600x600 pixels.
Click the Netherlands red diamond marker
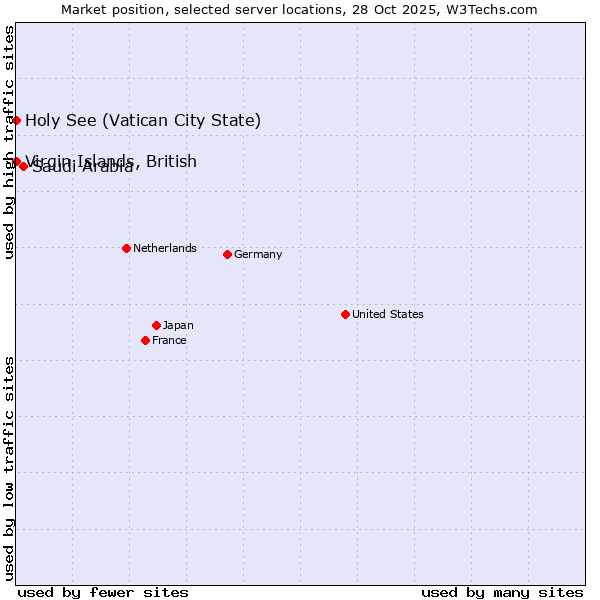(x=126, y=248)
